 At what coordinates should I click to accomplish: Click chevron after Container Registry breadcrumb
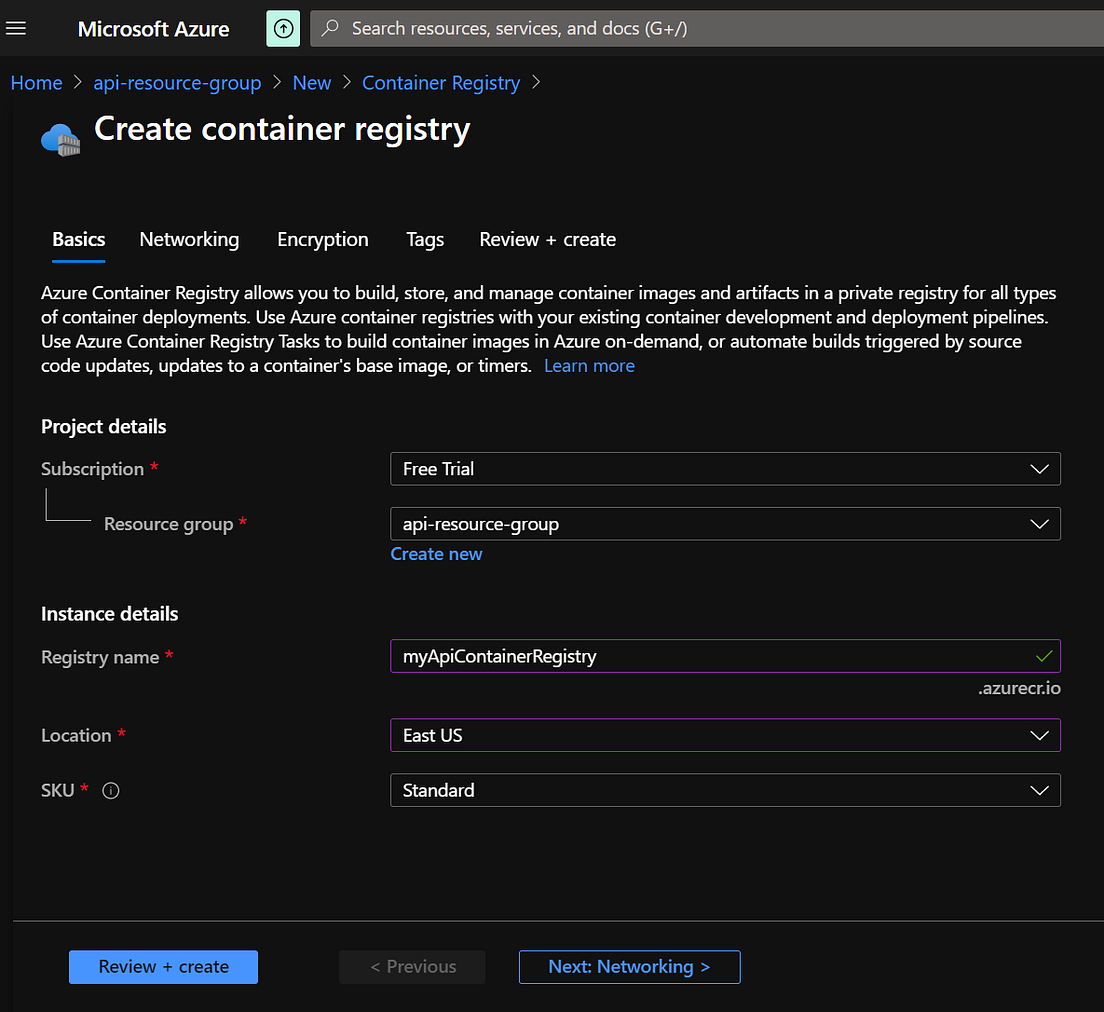click(536, 82)
